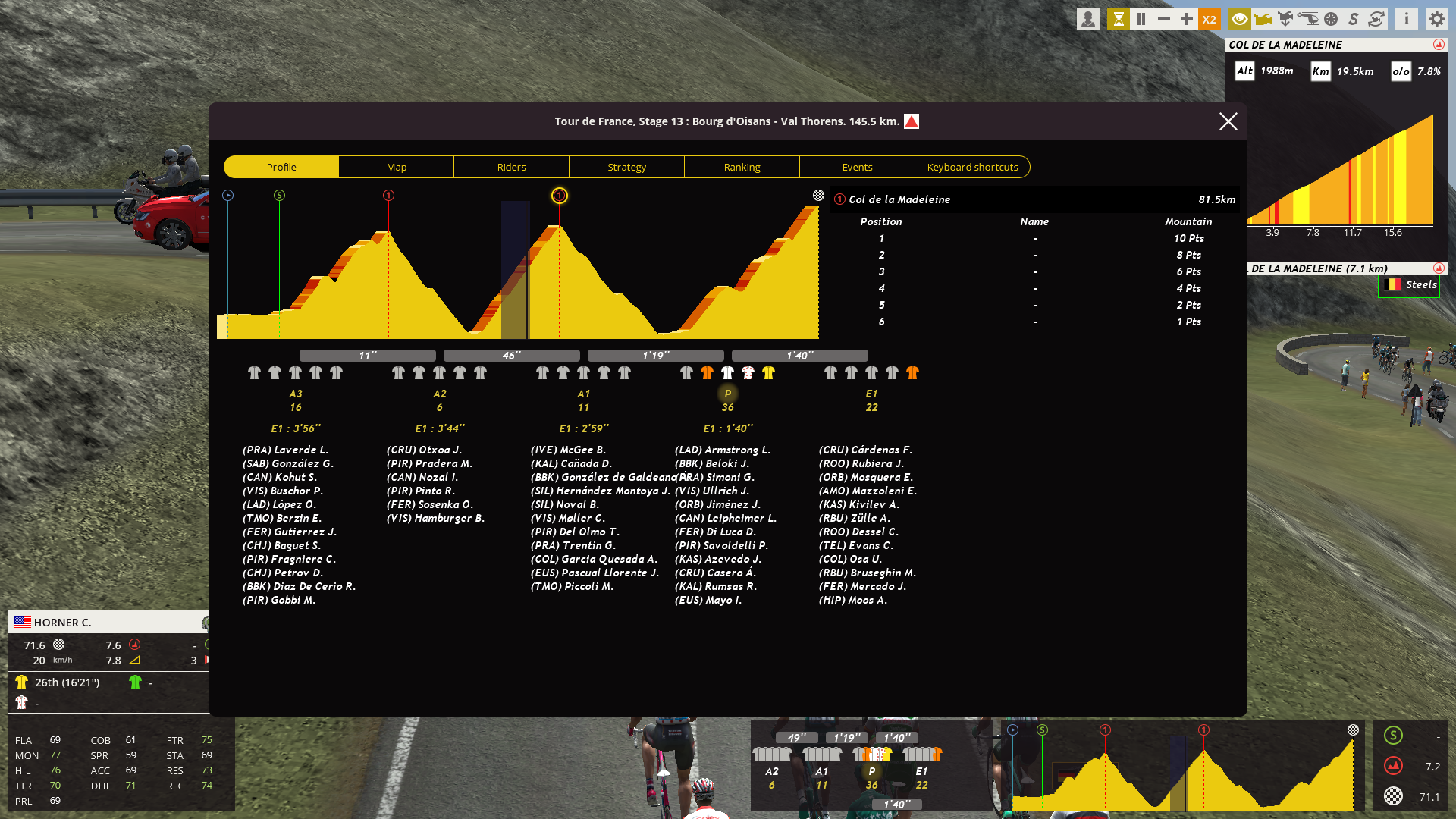Select the green sprint marker on the profile
The image size is (1456, 819).
(x=279, y=196)
